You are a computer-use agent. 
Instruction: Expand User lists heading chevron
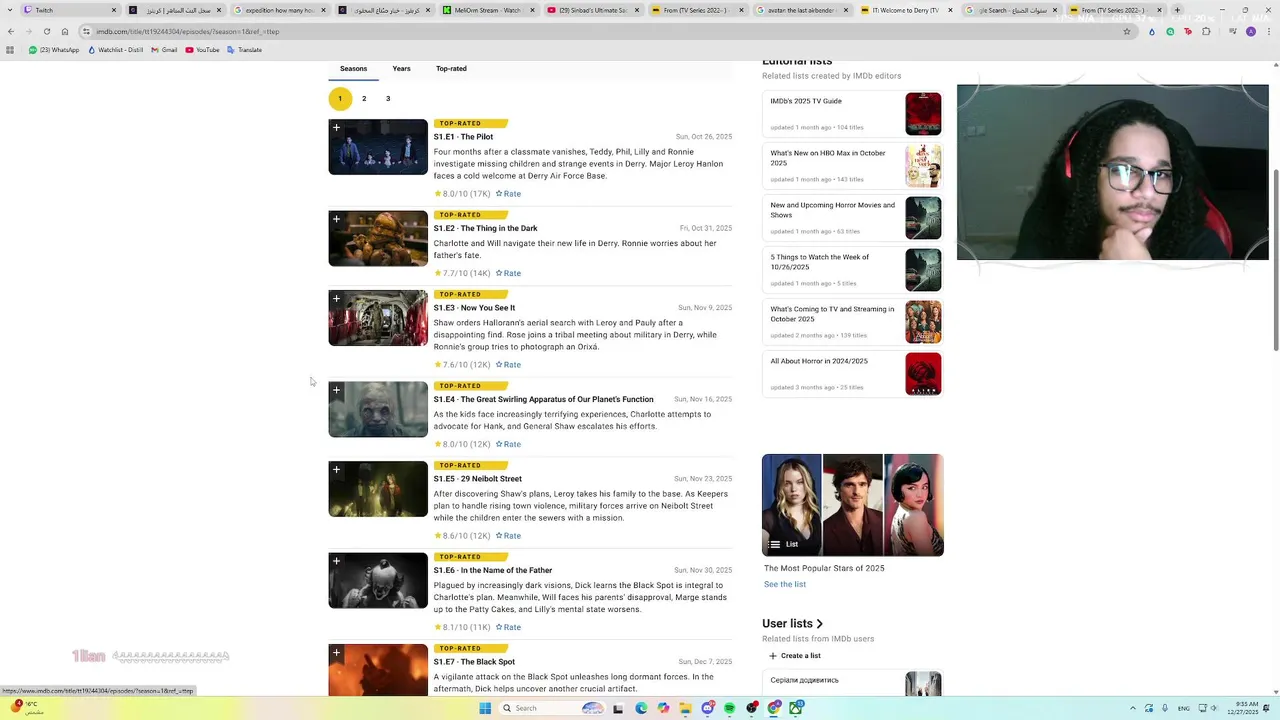(x=819, y=624)
